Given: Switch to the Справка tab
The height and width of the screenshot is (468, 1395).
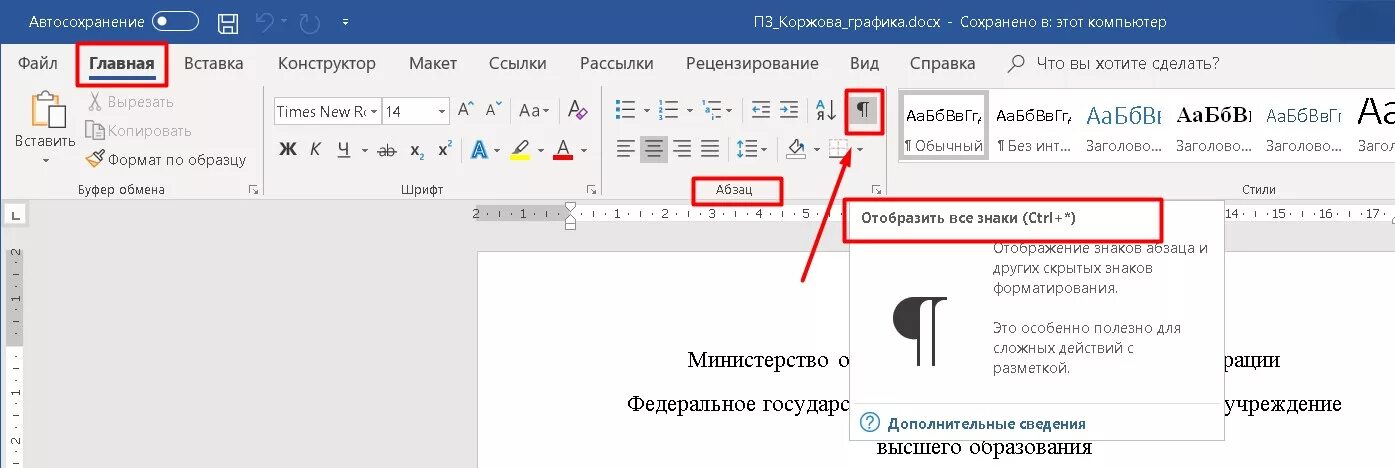Looking at the screenshot, I should click(943, 63).
